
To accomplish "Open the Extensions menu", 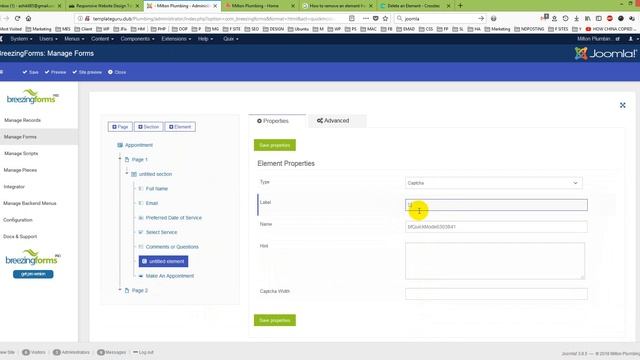I will click(x=177, y=39).
